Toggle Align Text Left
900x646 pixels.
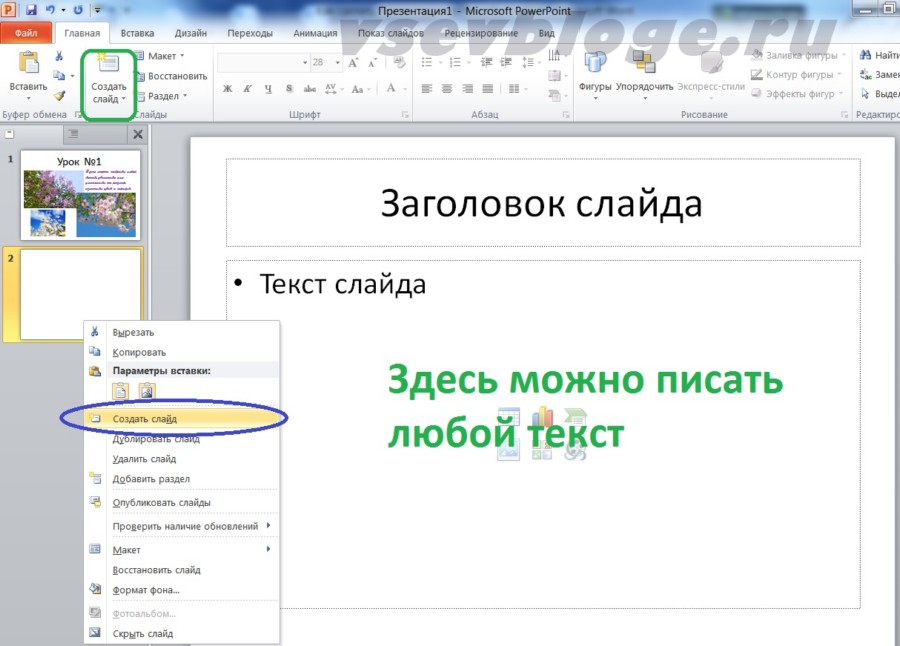pos(426,88)
